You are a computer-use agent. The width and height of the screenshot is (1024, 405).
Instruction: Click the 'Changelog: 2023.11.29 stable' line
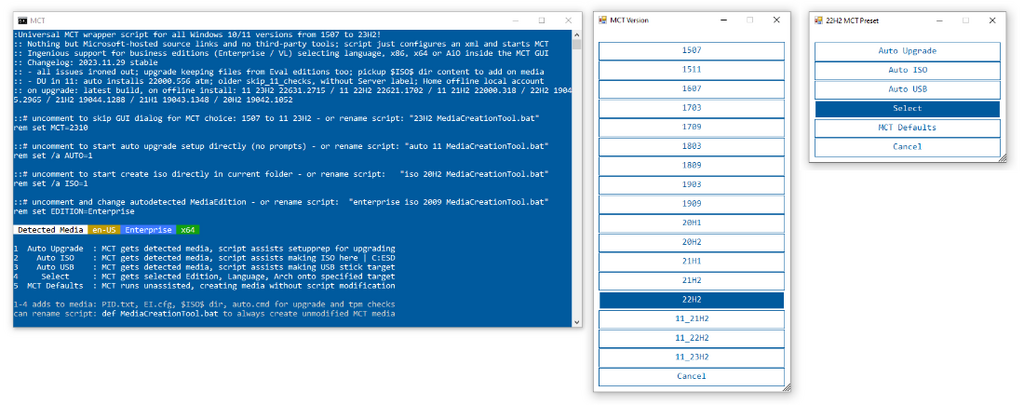pos(86,63)
